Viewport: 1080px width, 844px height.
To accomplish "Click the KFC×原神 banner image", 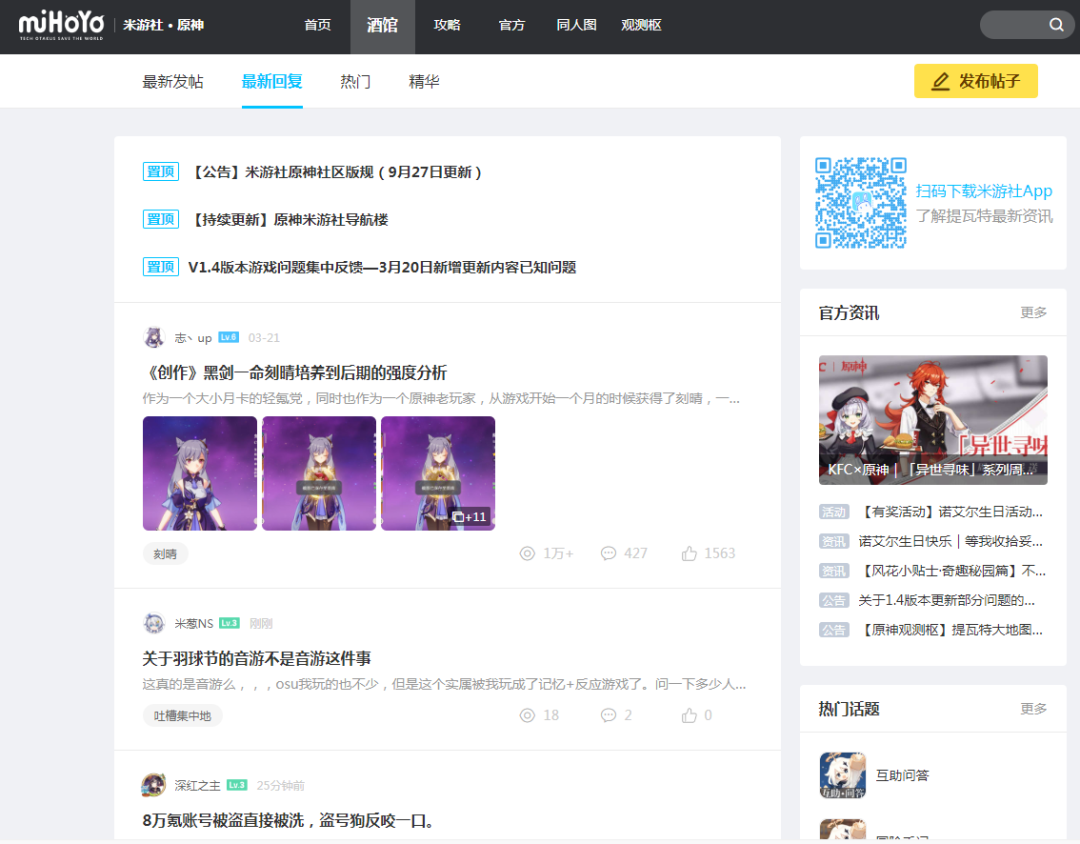I will [933, 420].
